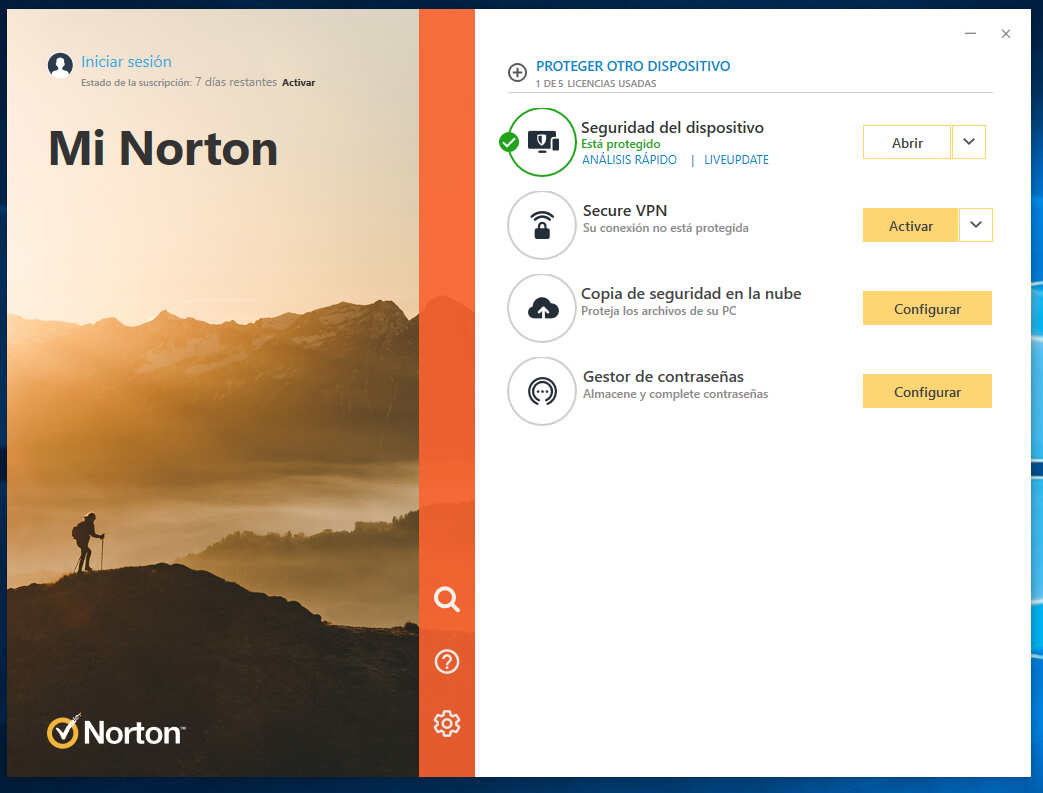Click the Seguridad del dispositivo shield icon
Screen dimensions: 1043x793
tap(543, 142)
